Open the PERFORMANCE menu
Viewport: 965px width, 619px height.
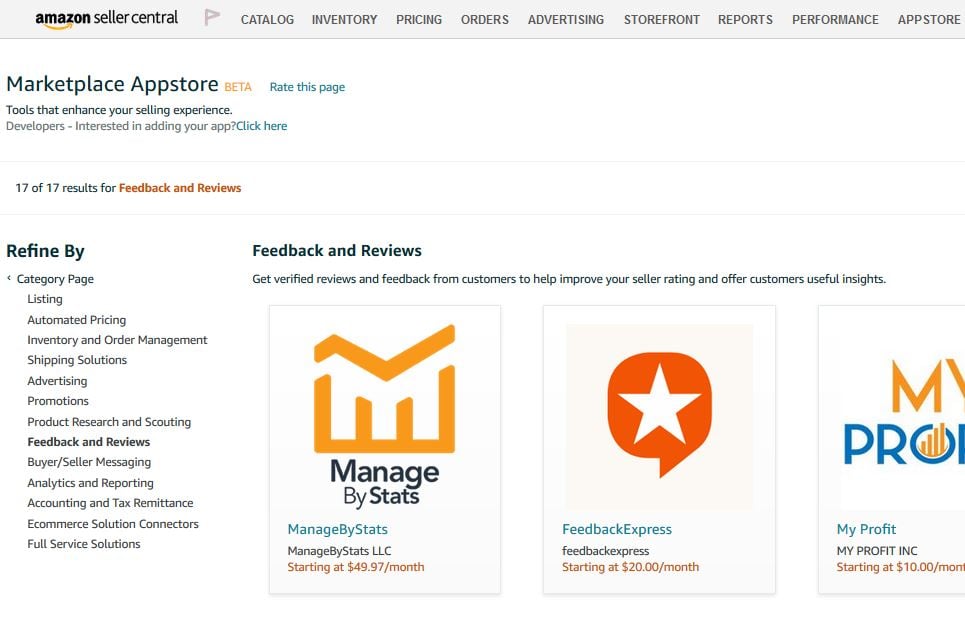(x=835, y=20)
